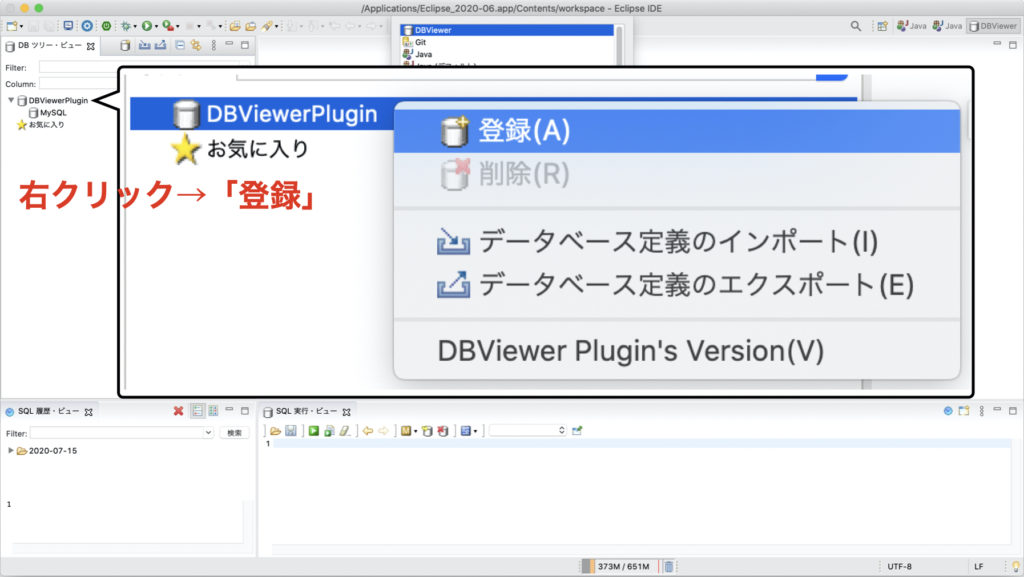
Task: Click the heap memory 373M / 651M indicator
Action: tap(623, 567)
